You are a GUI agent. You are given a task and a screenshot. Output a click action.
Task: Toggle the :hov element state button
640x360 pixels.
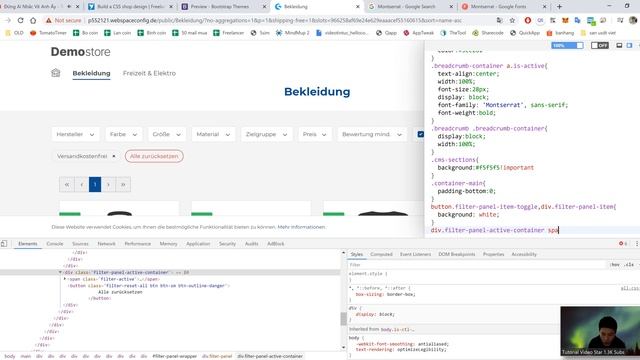click(614, 264)
